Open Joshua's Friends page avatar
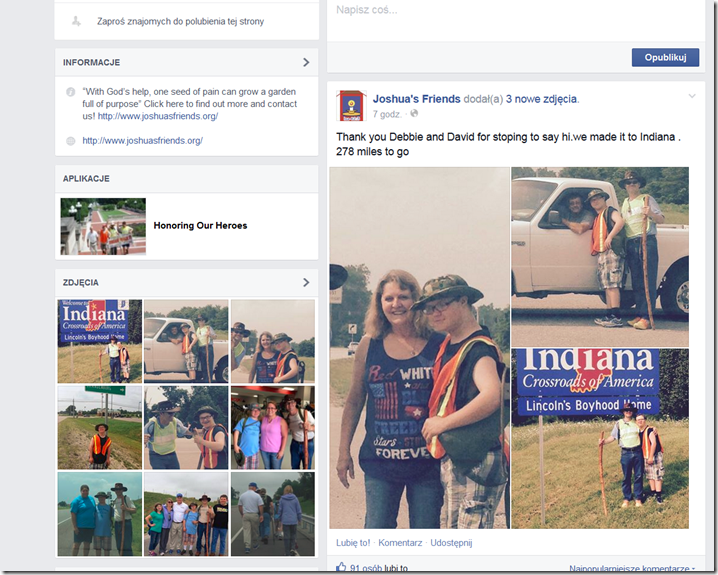The width and height of the screenshot is (718, 575). [x=351, y=106]
